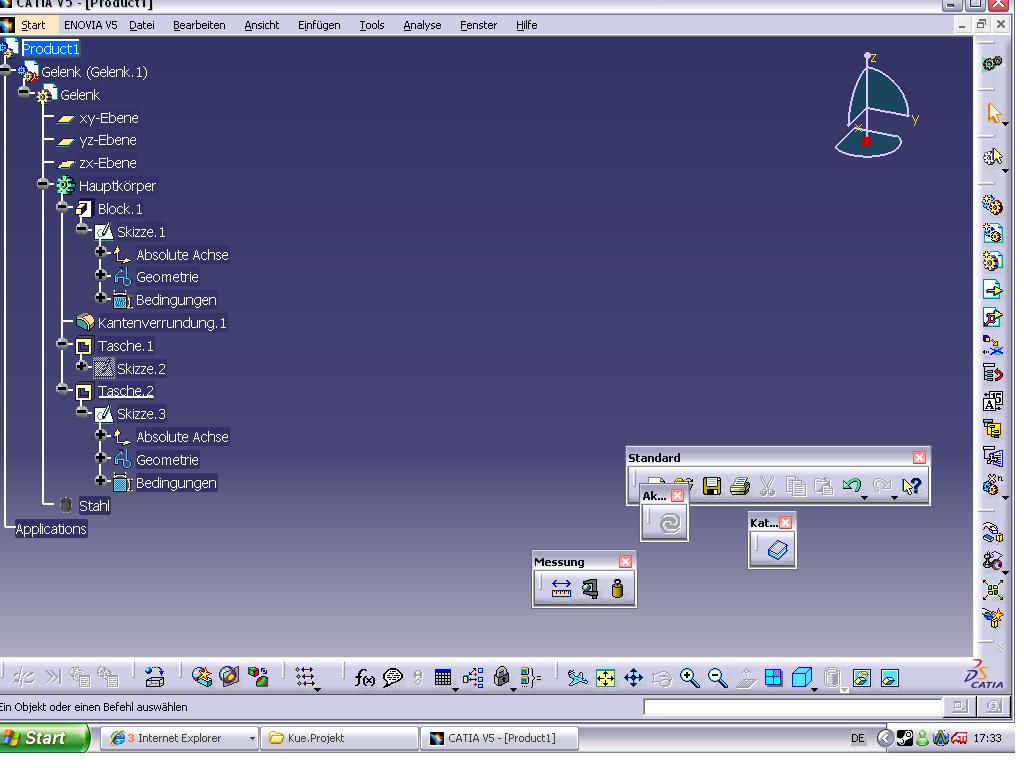Click the What's This help icon

click(x=911, y=485)
